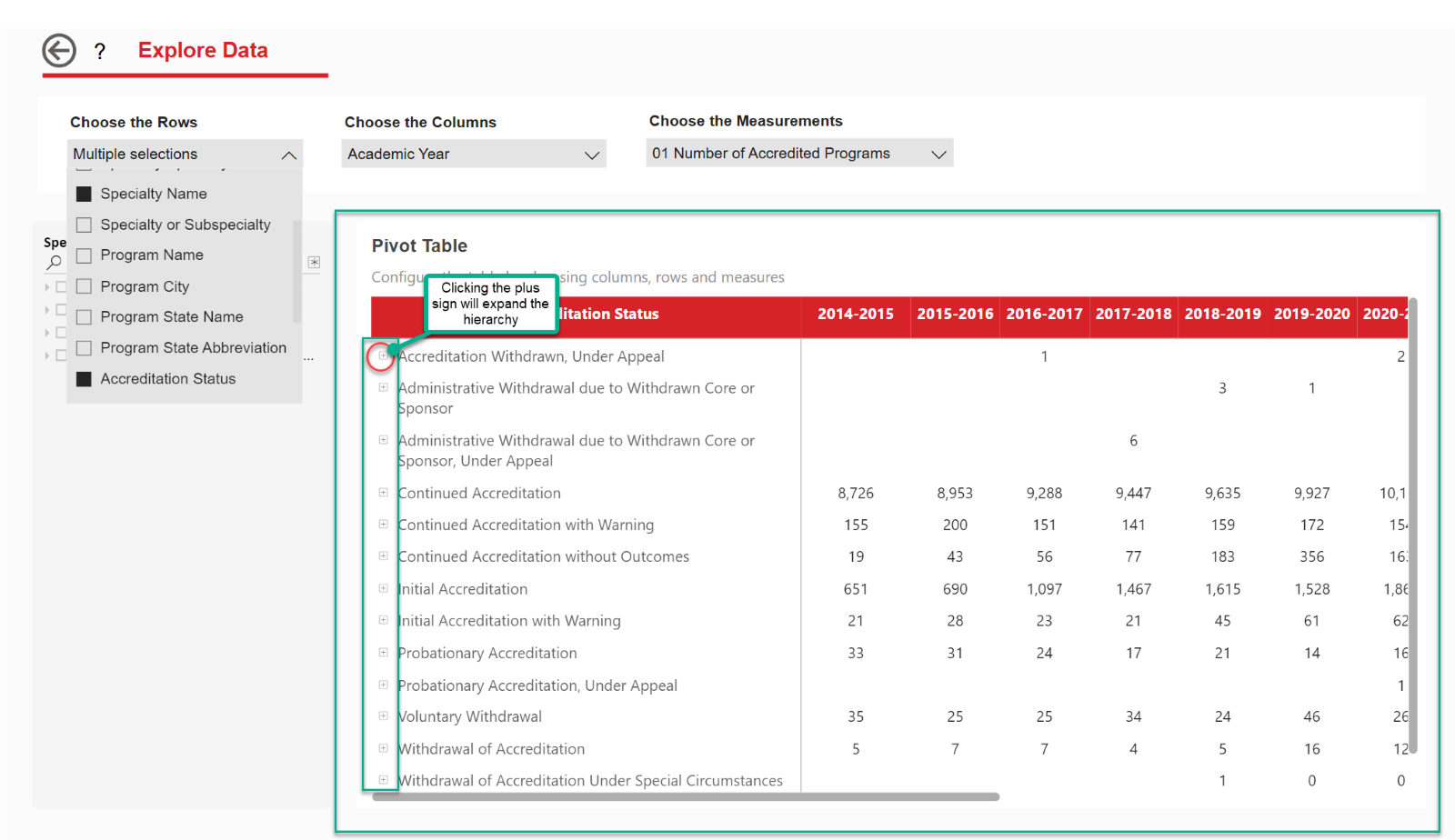This screenshot has width=1455, height=840.
Task: Click the Pivot Table heading
Action: tap(419, 245)
